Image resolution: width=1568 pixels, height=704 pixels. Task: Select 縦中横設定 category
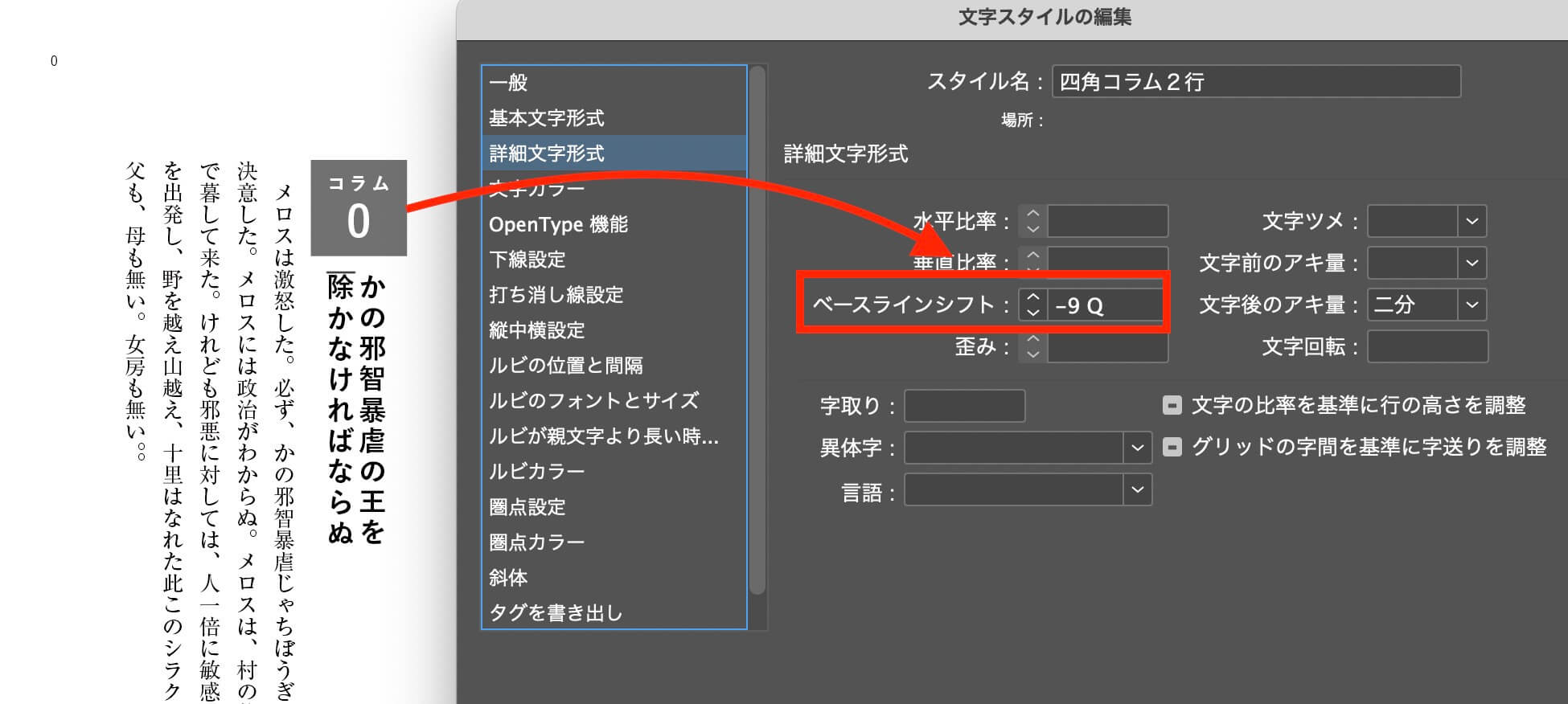536,330
